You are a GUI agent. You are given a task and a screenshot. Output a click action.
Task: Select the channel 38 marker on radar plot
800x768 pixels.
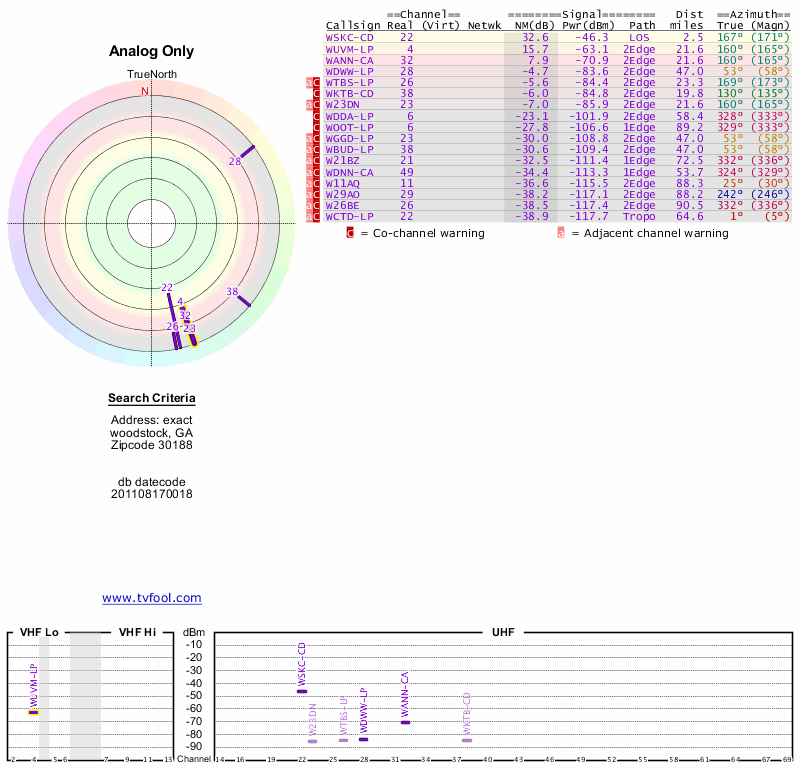[245, 299]
